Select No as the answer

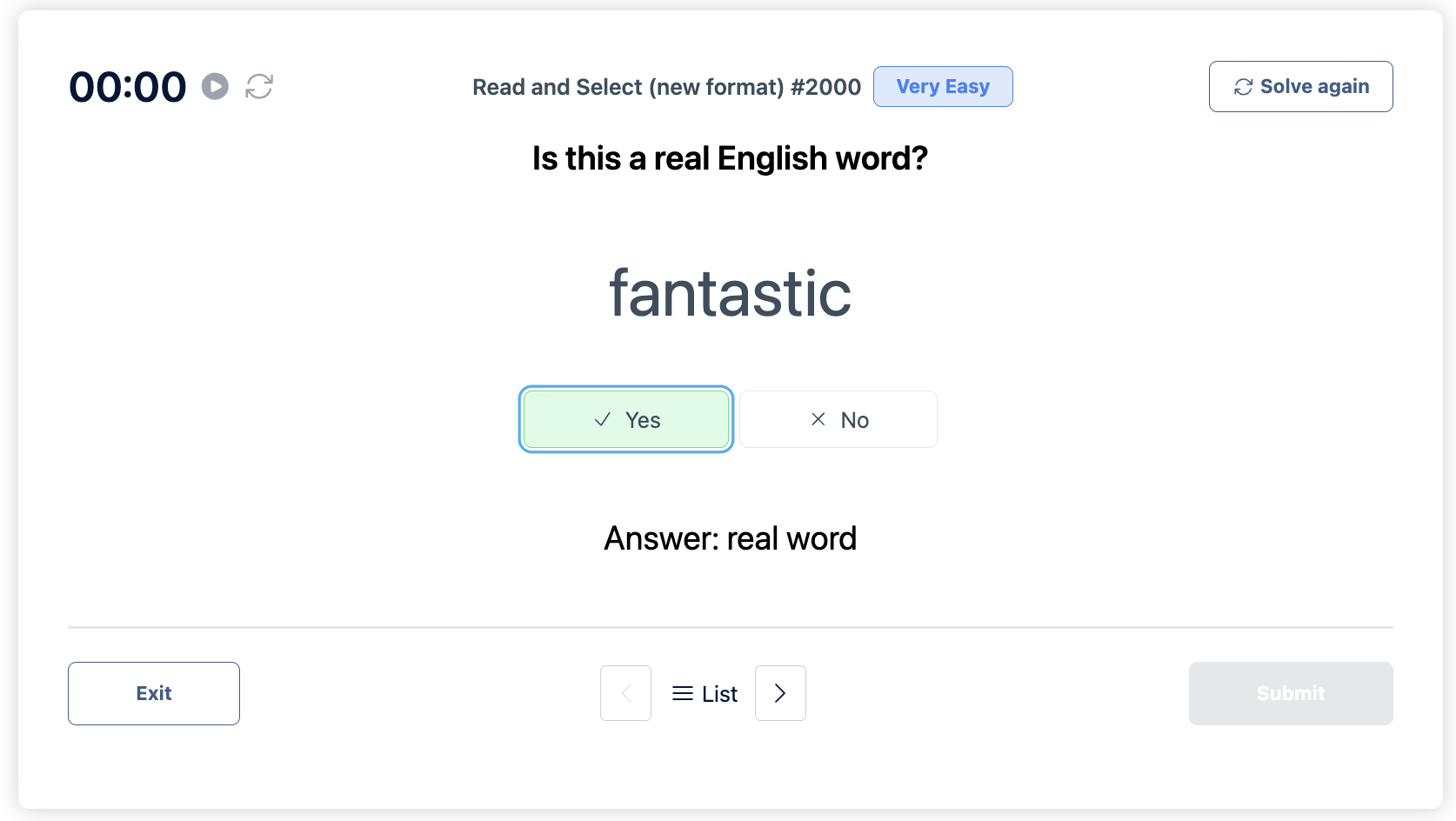tap(838, 419)
